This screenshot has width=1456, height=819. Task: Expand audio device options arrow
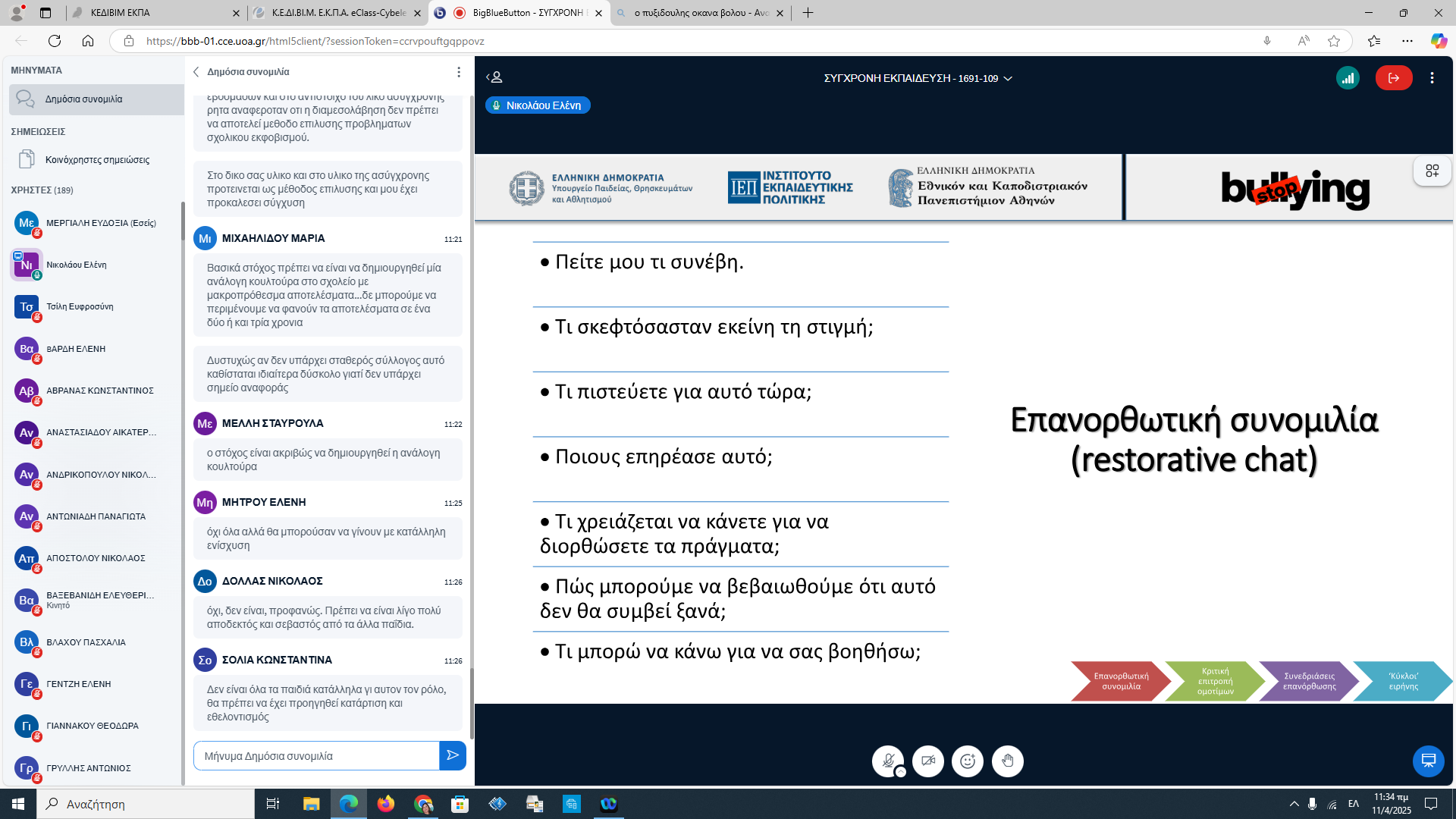click(900, 772)
